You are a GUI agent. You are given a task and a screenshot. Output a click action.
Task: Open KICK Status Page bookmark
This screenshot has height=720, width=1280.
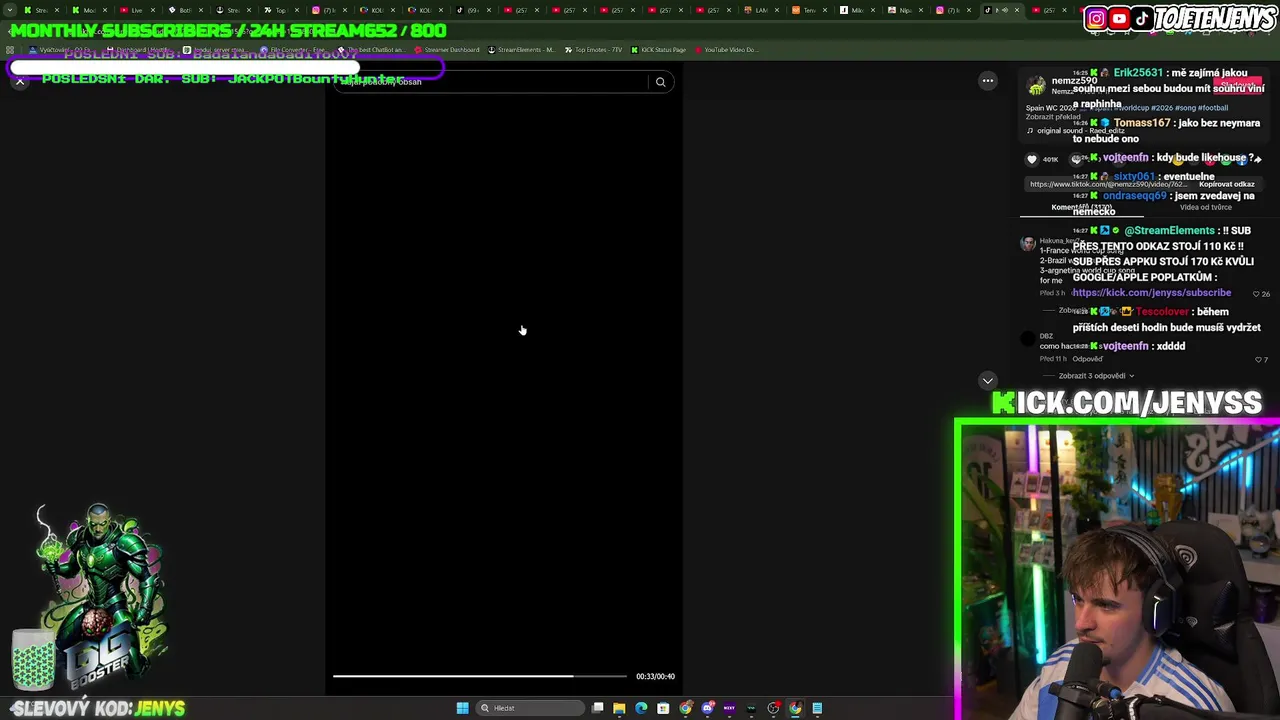pyautogui.click(x=659, y=50)
